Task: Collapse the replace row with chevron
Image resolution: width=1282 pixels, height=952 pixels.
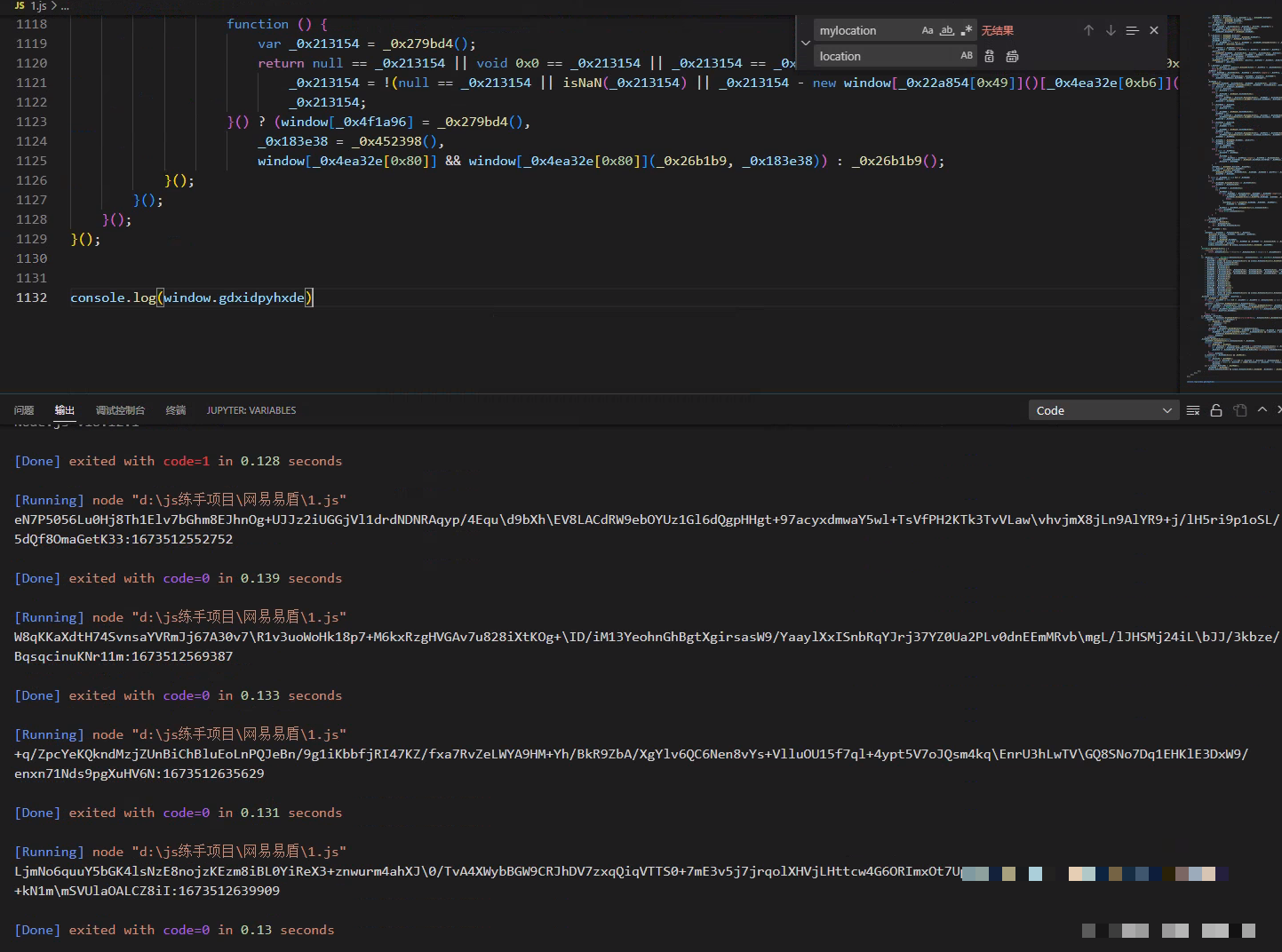Action: (806, 43)
